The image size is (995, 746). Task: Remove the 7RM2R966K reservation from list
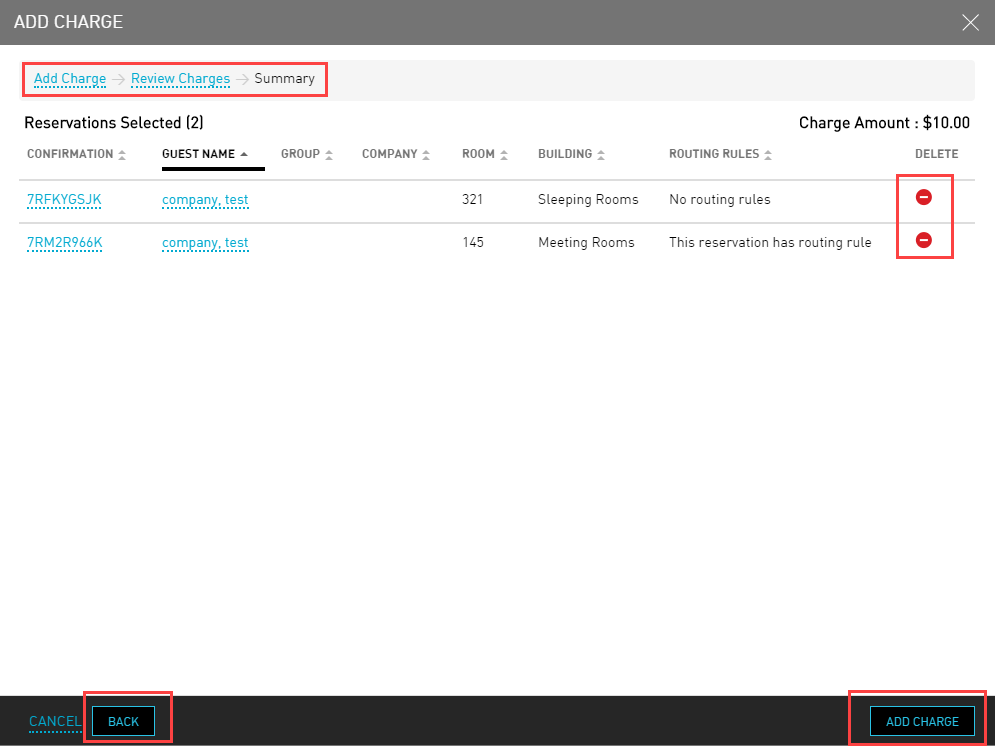[x=924, y=240]
